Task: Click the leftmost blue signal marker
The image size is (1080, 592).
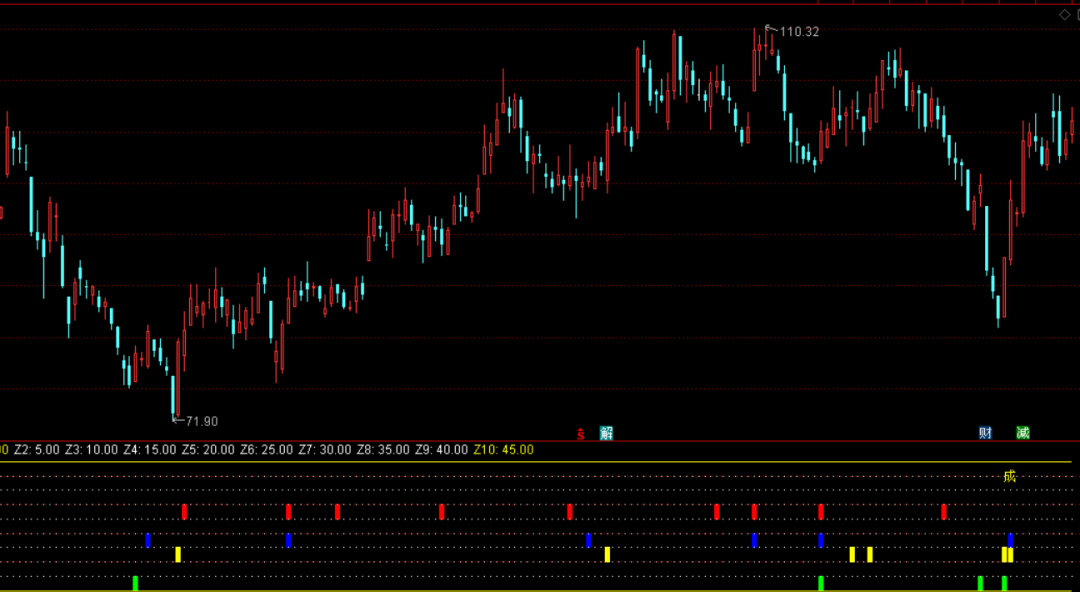Action: 148,540
